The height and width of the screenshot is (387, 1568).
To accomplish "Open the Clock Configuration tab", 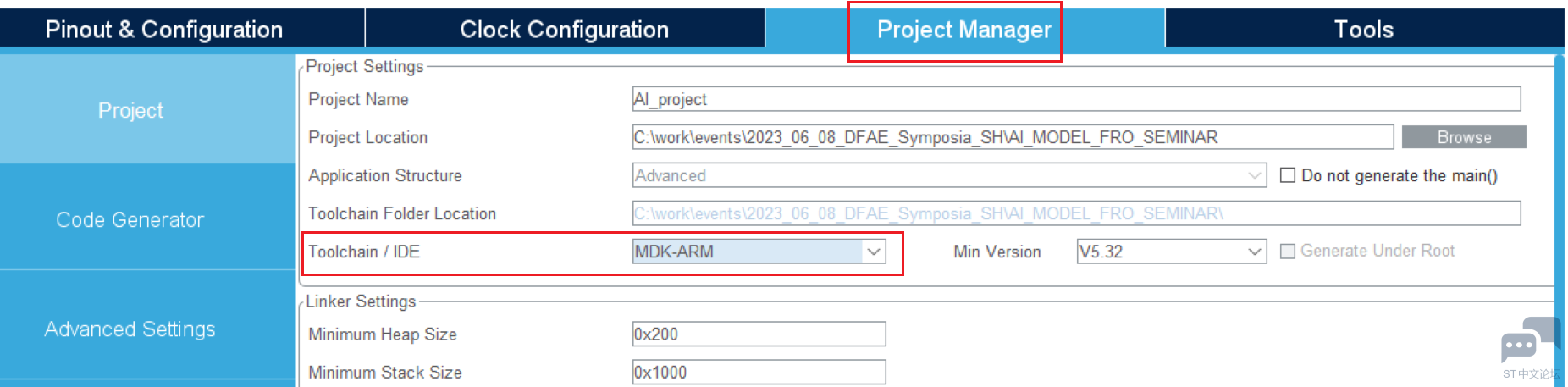I will point(565,29).
